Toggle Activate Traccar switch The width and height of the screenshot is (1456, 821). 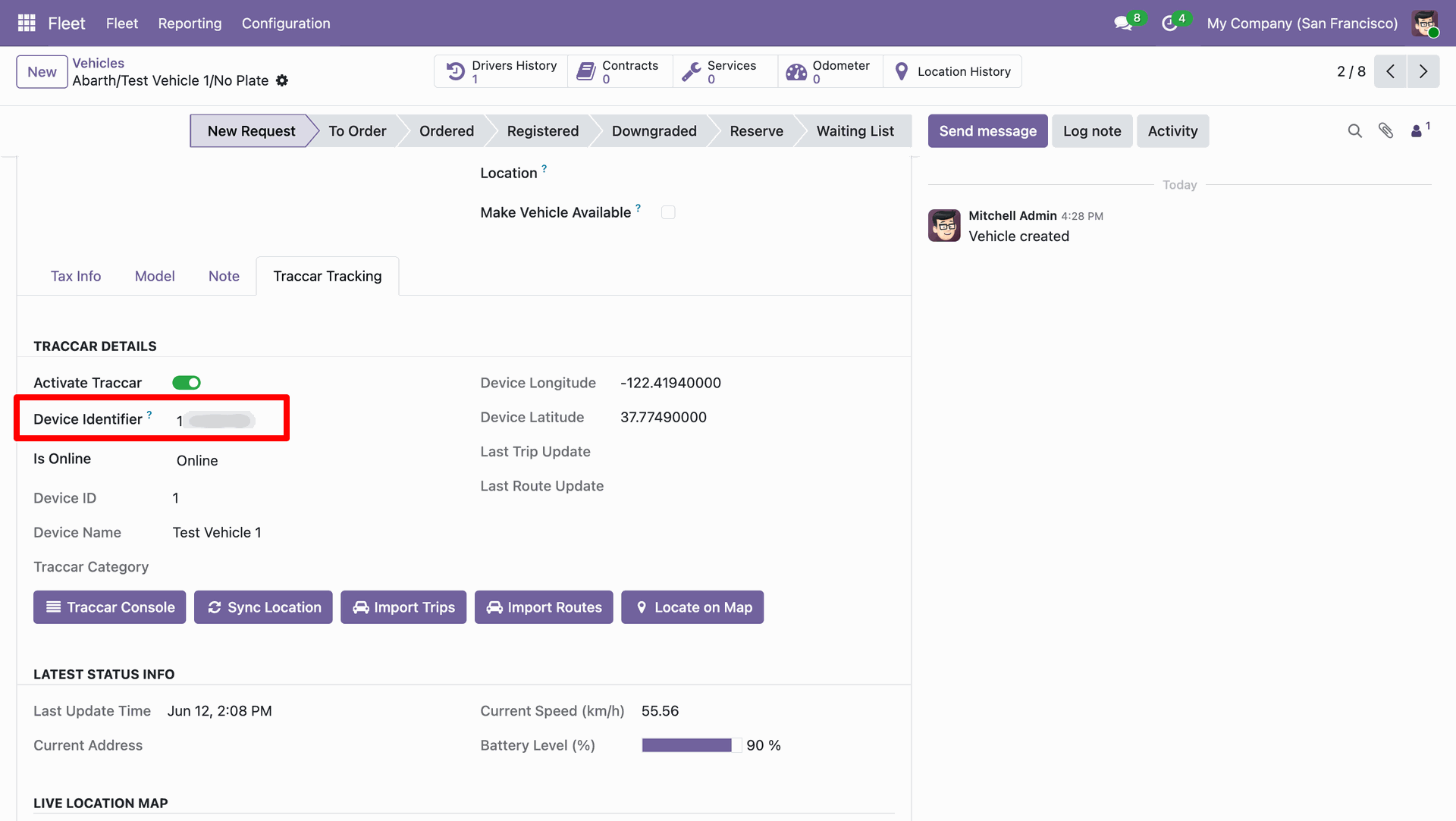point(187,383)
